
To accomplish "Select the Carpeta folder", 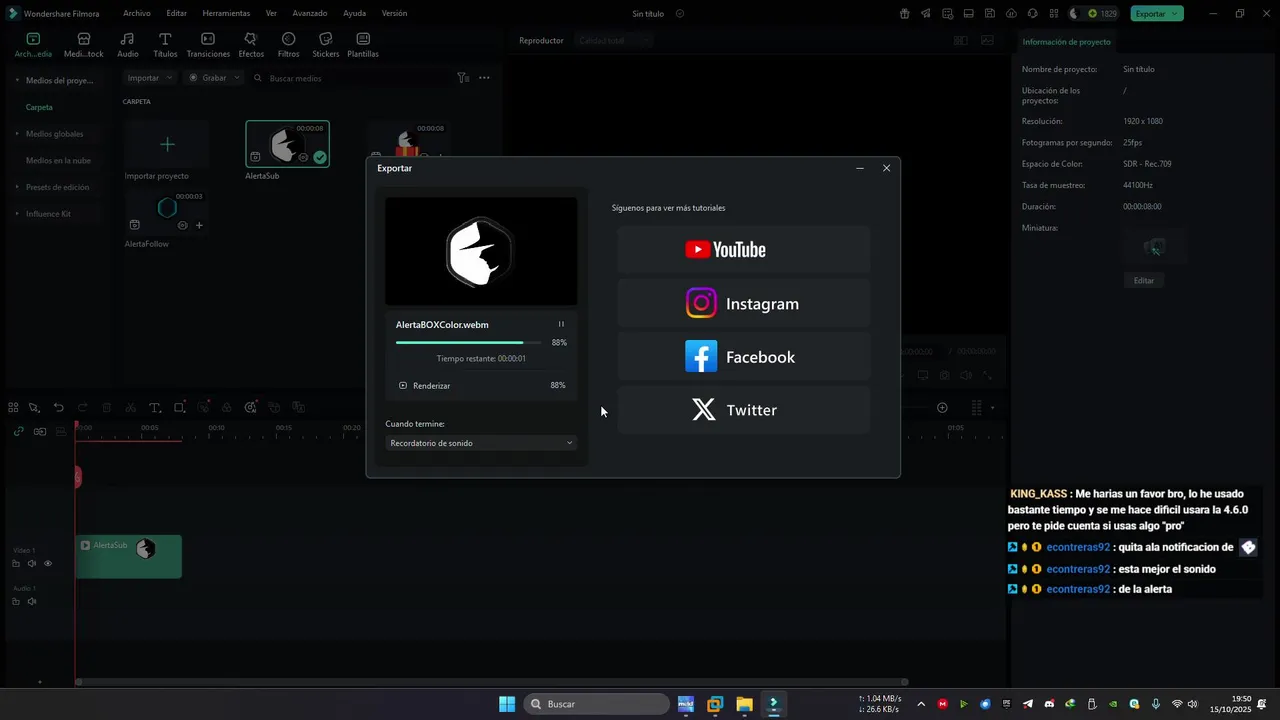I will (39, 107).
